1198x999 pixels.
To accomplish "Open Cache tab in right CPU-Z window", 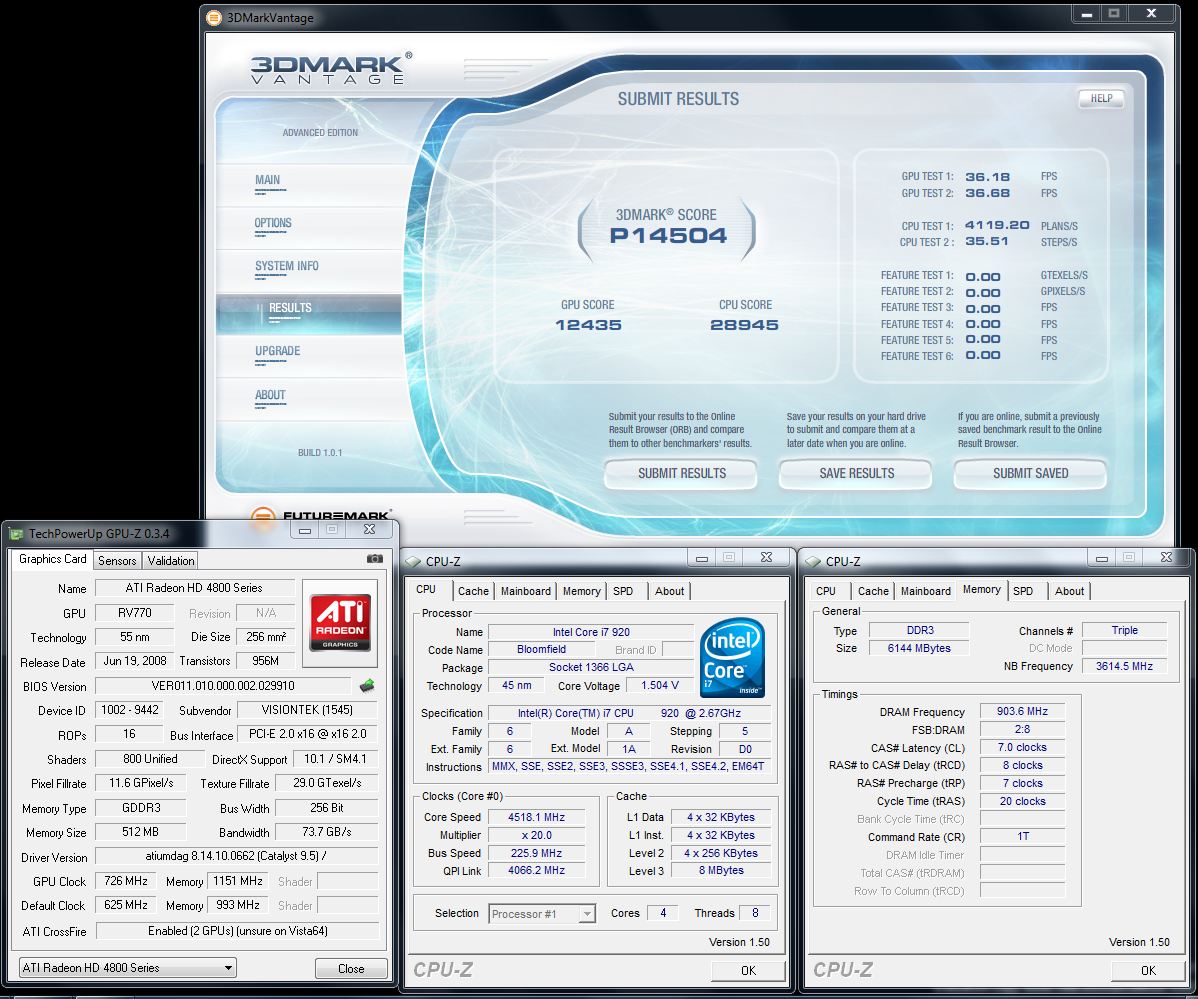I will 873,591.
